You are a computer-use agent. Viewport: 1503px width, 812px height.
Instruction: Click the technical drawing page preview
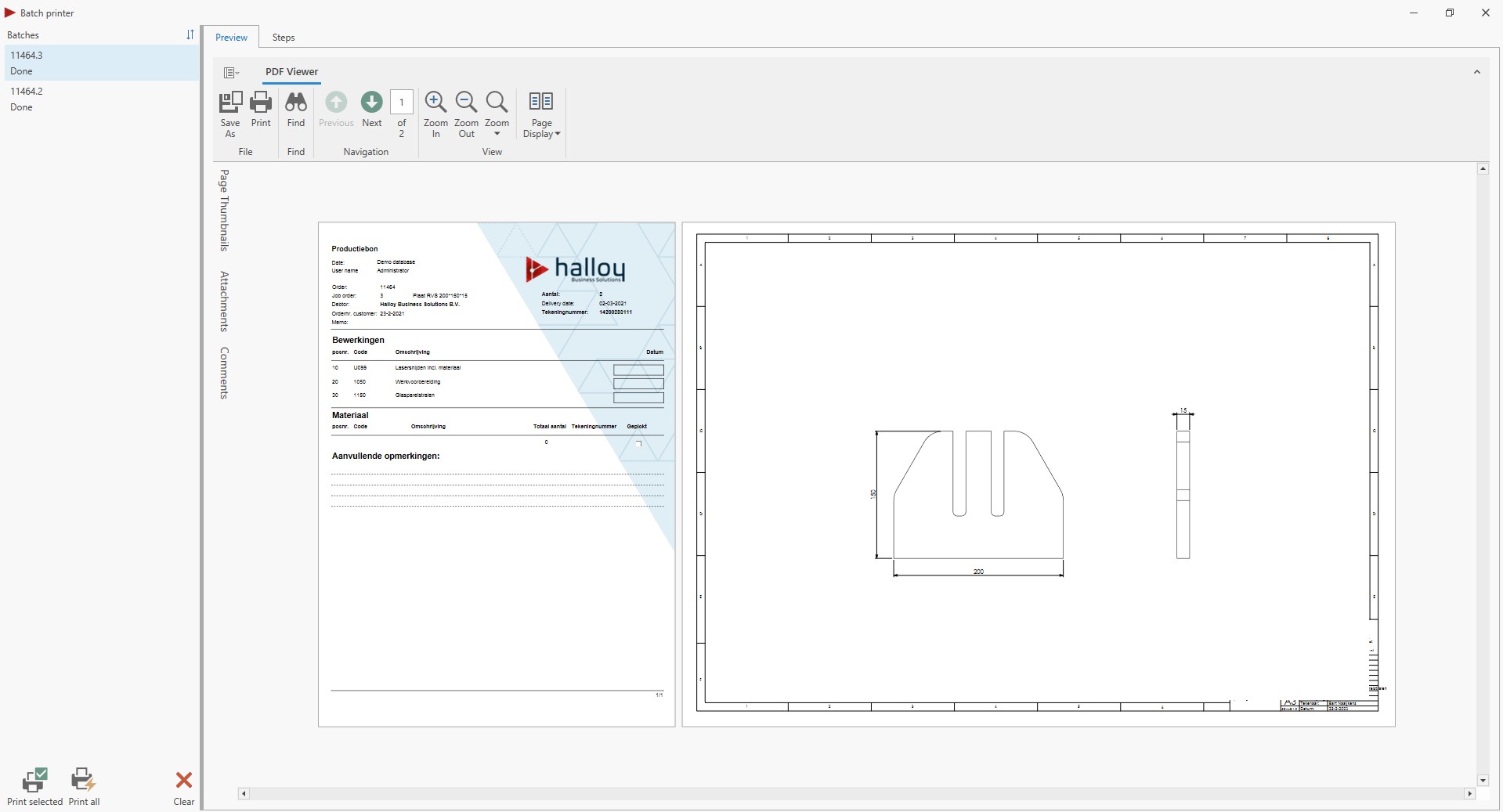point(1039,475)
